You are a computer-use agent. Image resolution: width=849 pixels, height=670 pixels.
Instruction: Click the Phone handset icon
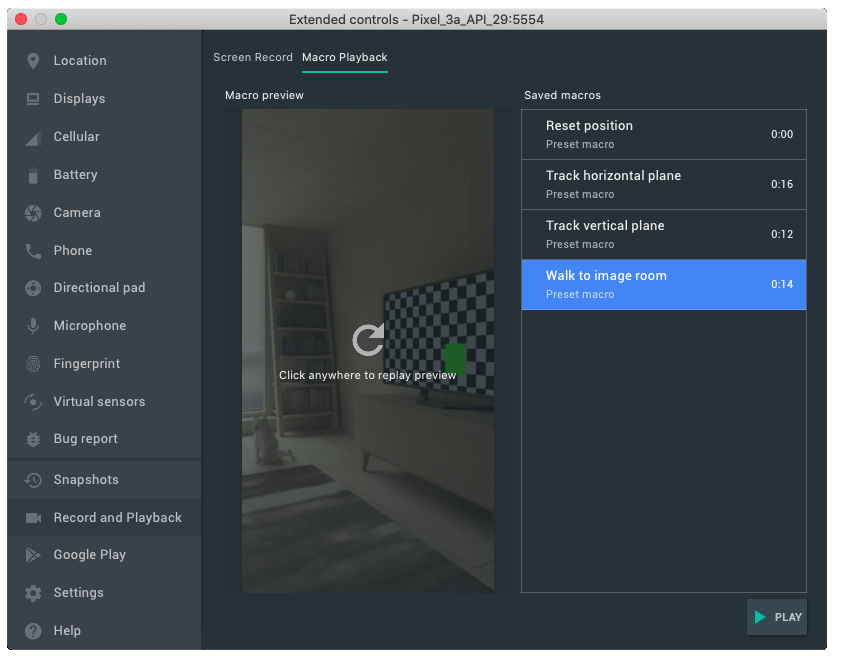[33, 251]
